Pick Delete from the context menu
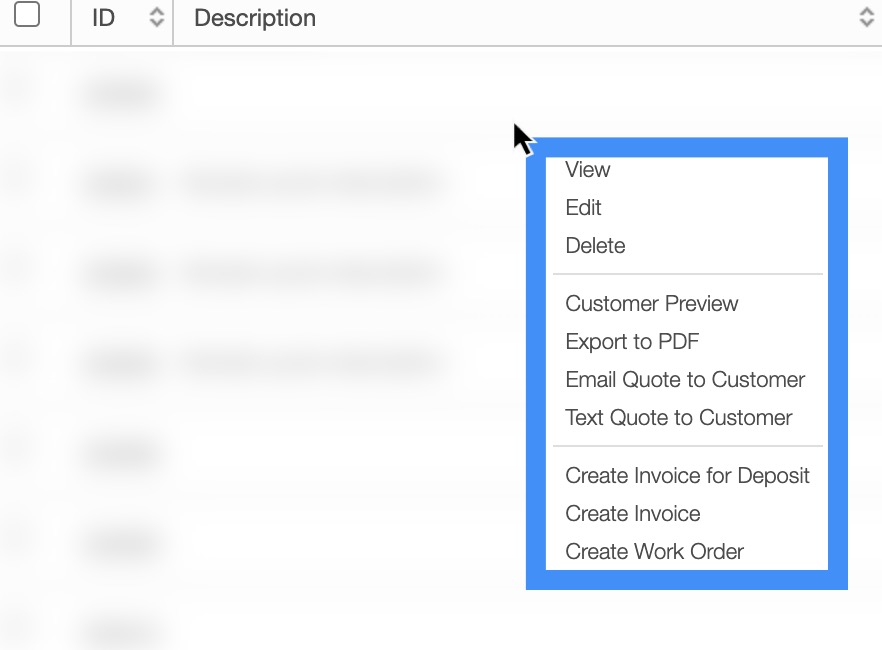Image resolution: width=882 pixels, height=650 pixels. point(595,246)
